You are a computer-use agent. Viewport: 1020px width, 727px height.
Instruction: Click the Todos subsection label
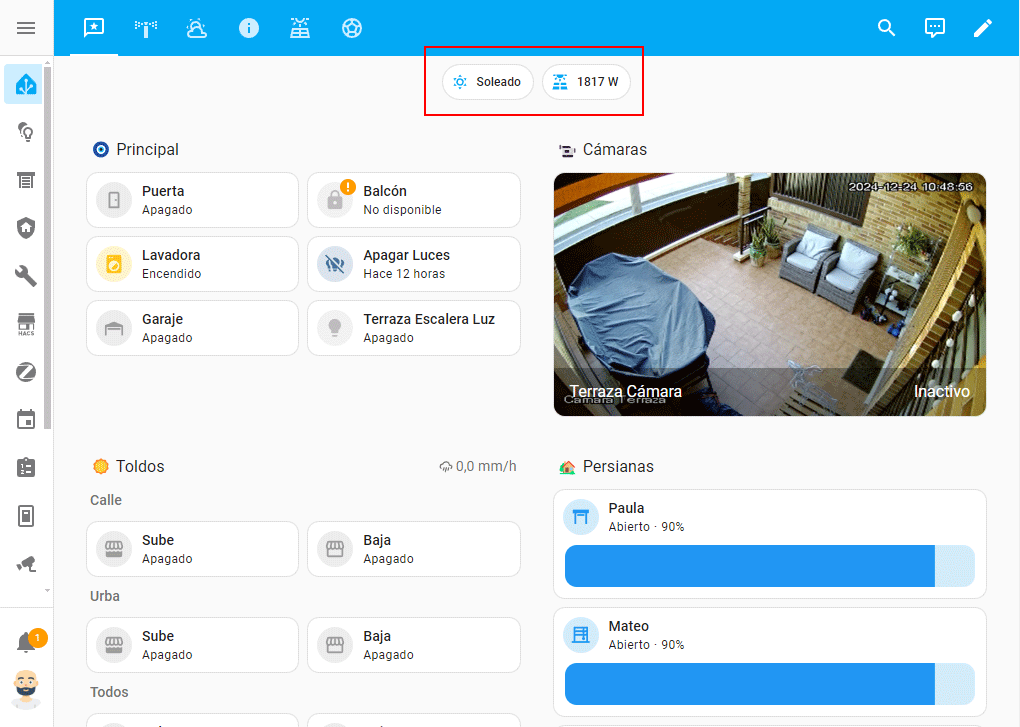click(x=109, y=692)
